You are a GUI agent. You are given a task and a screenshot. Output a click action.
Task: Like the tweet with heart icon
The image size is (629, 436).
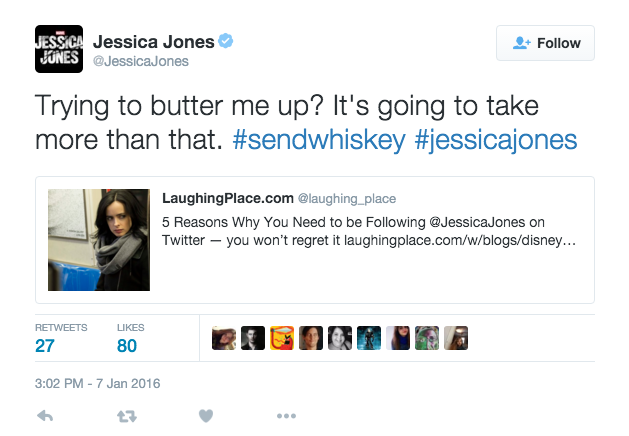pyautogui.click(x=206, y=416)
